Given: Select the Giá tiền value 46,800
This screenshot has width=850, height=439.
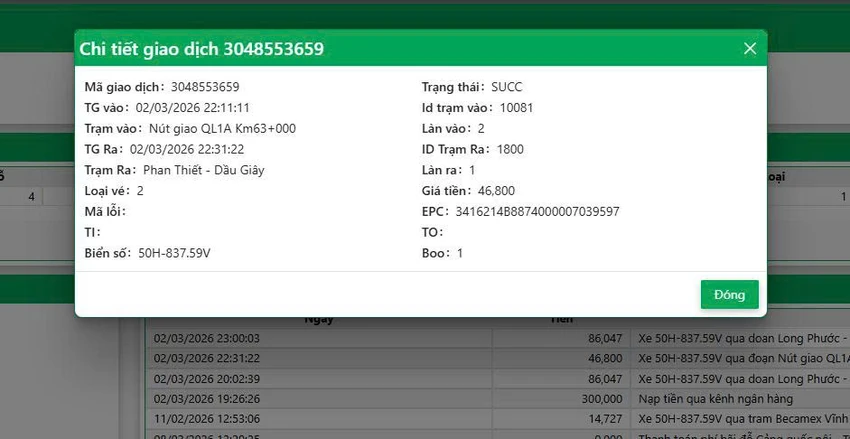Looking at the screenshot, I should click(496, 191).
